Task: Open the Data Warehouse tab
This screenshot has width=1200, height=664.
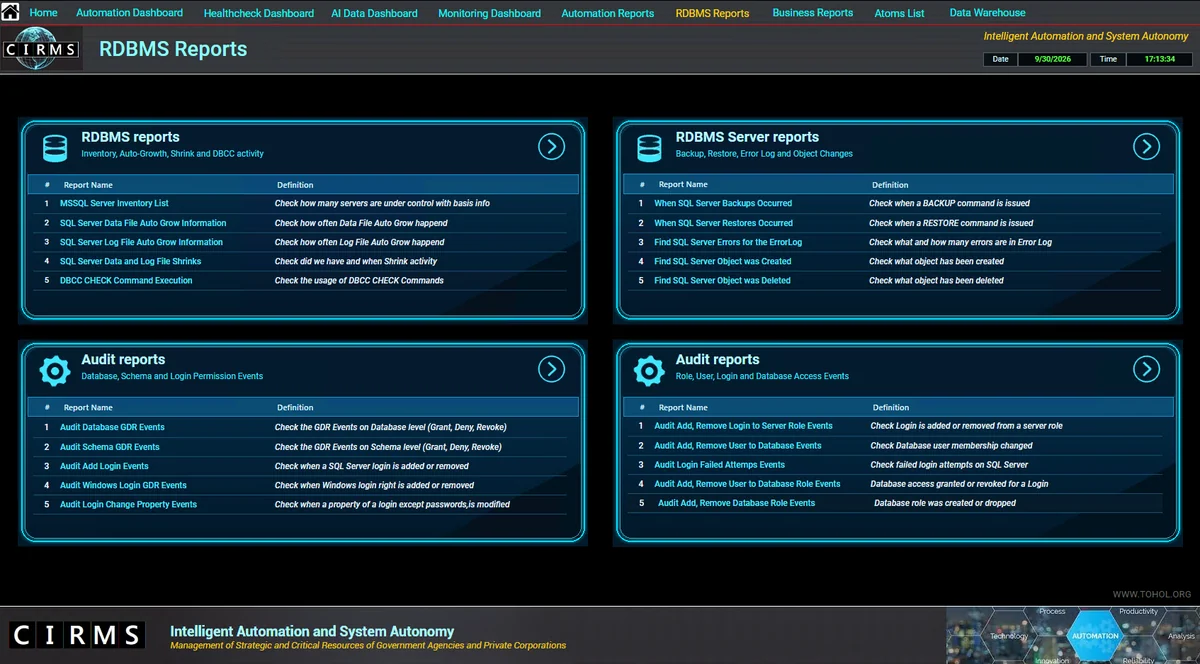Action: coord(987,13)
